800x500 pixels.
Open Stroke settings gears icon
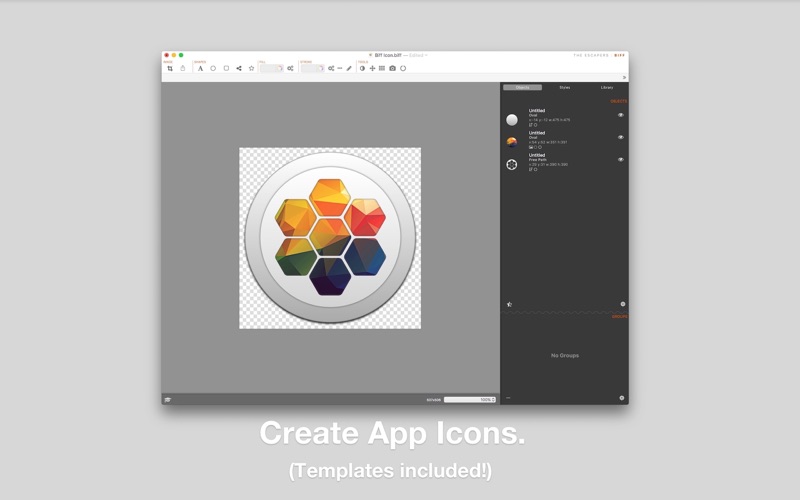331,68
